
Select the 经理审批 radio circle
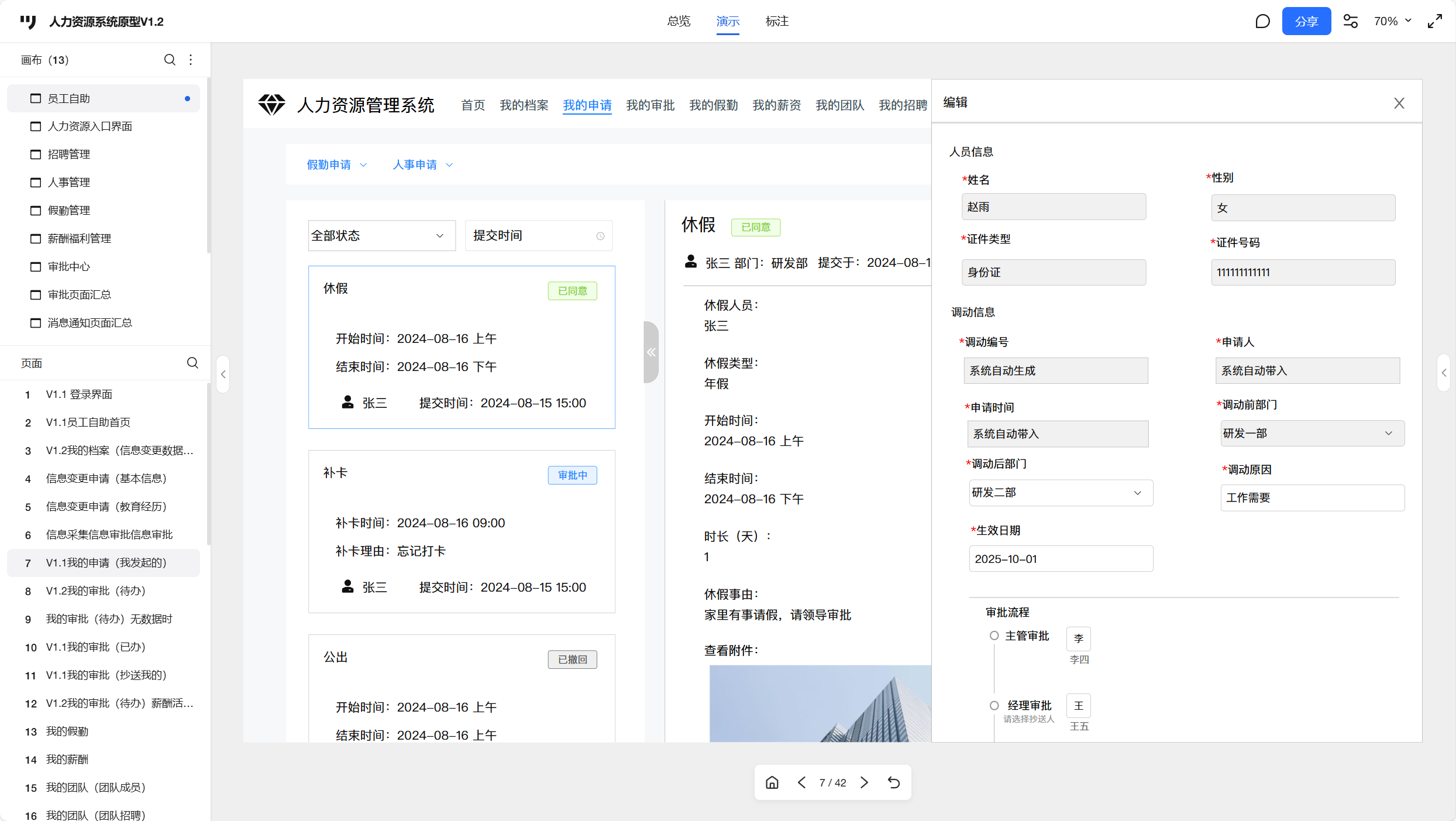pyautogui.click(x=994, y=705)
